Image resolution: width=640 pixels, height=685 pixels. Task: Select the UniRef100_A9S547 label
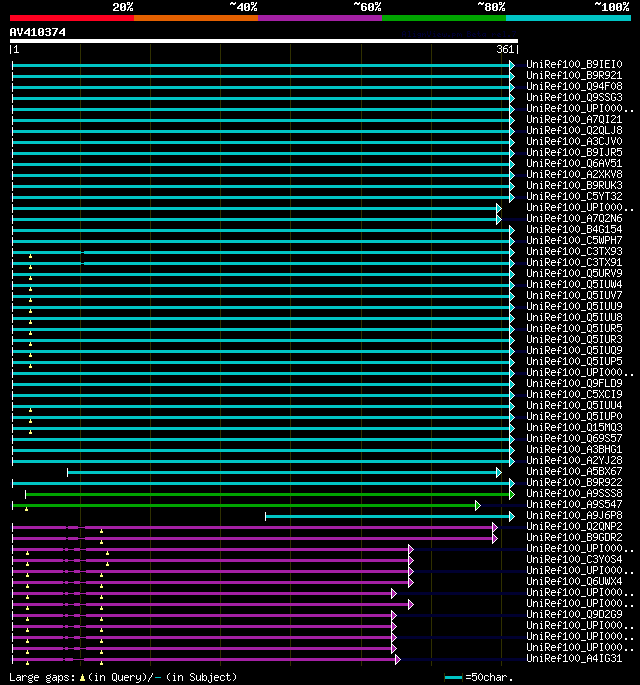click(x=574, y=504)
